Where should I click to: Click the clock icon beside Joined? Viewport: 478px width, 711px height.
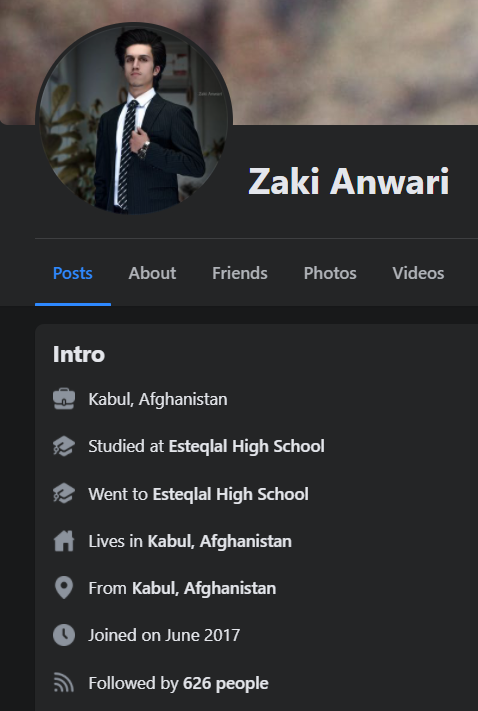point(64,635)
